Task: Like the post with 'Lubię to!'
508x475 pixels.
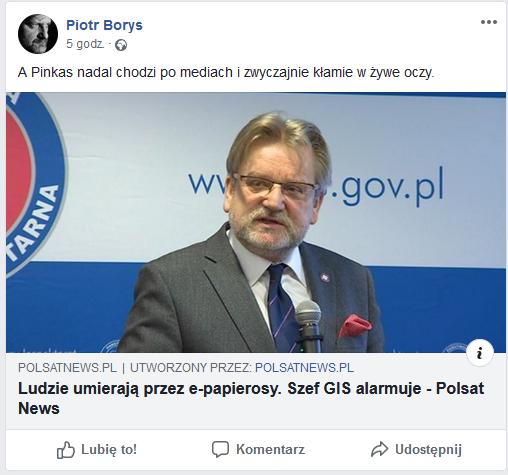Action: click(x=97, y=450)
